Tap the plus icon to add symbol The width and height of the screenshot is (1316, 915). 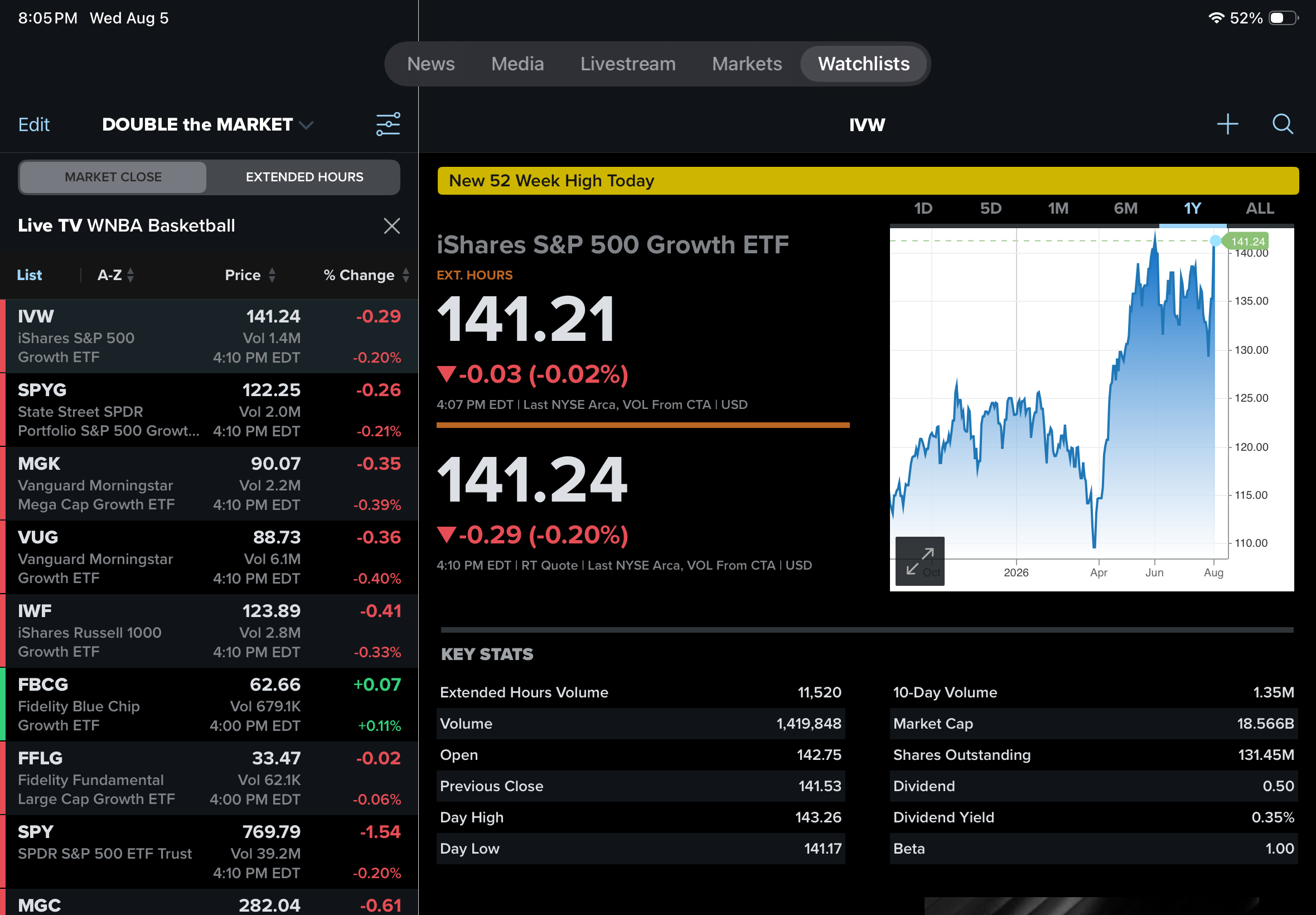(1227, 124)
